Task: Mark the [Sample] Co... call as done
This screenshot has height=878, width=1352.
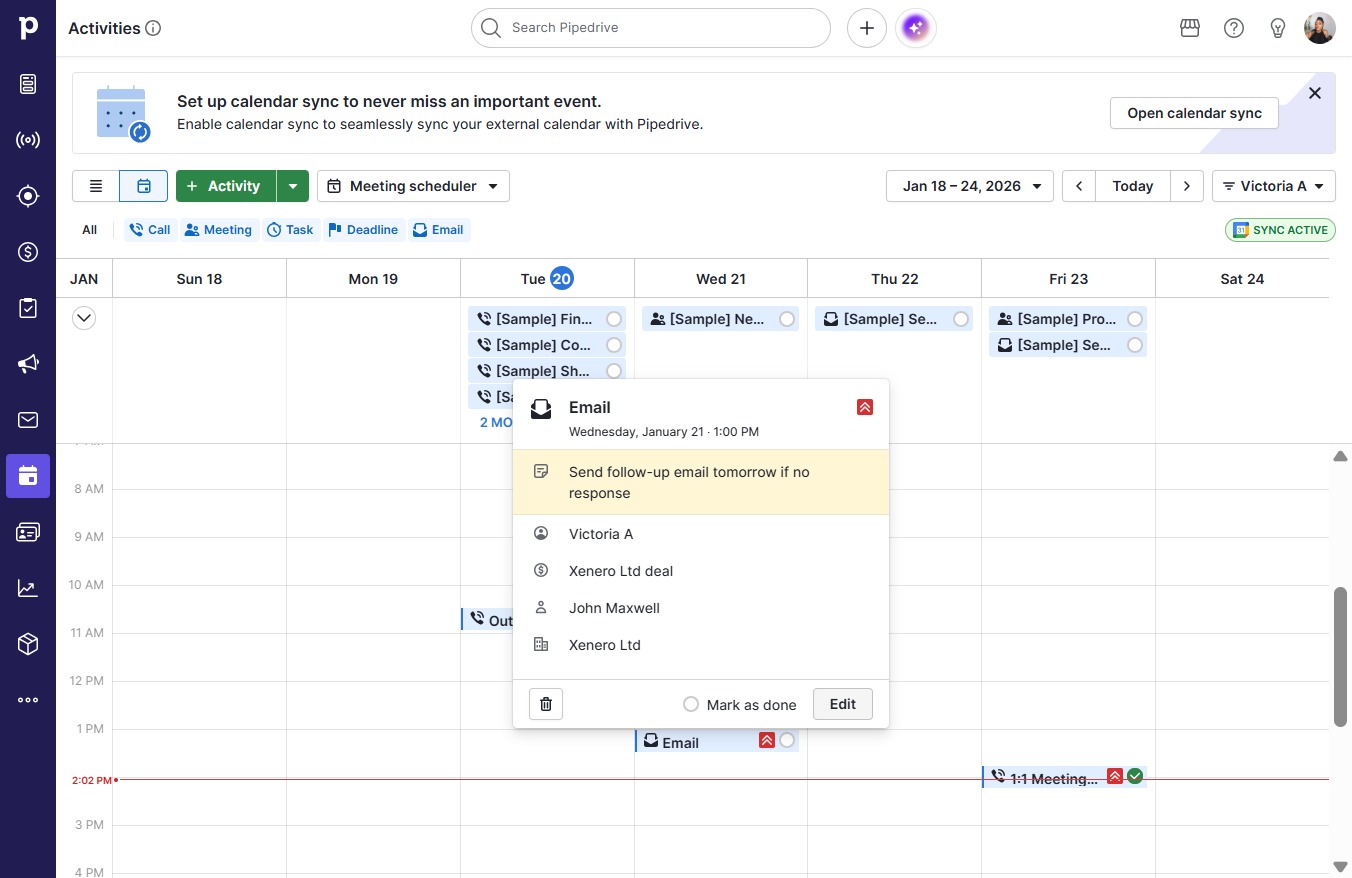Action: pyautogui.click(x=614, y=345)
